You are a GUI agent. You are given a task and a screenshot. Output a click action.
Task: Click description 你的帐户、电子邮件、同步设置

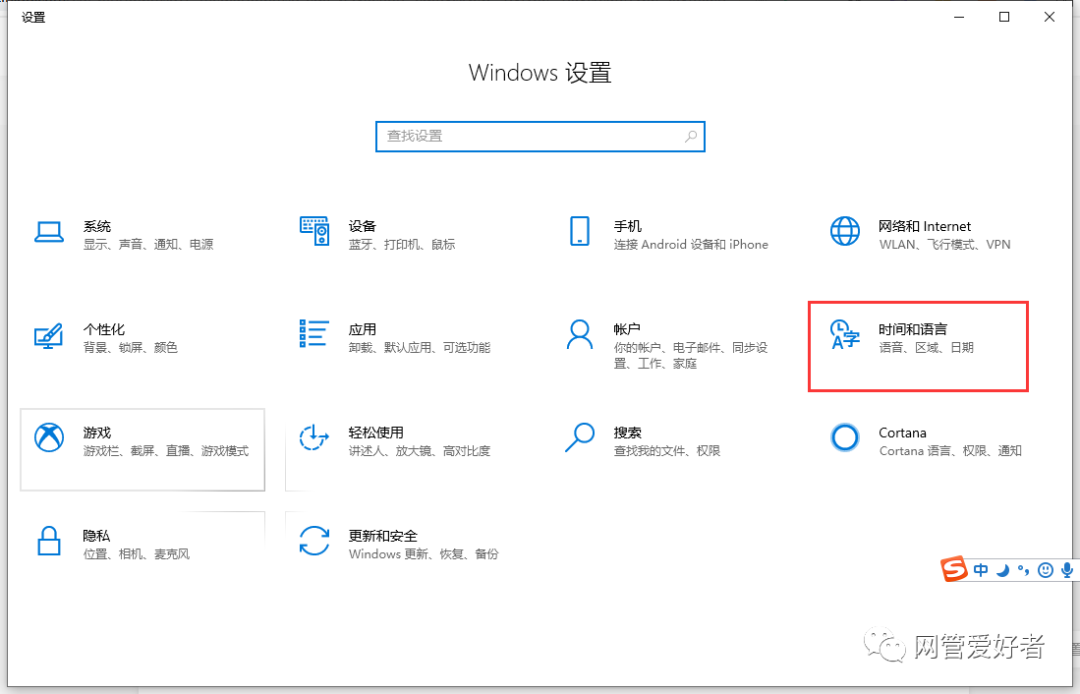click(x=690, y=355)
